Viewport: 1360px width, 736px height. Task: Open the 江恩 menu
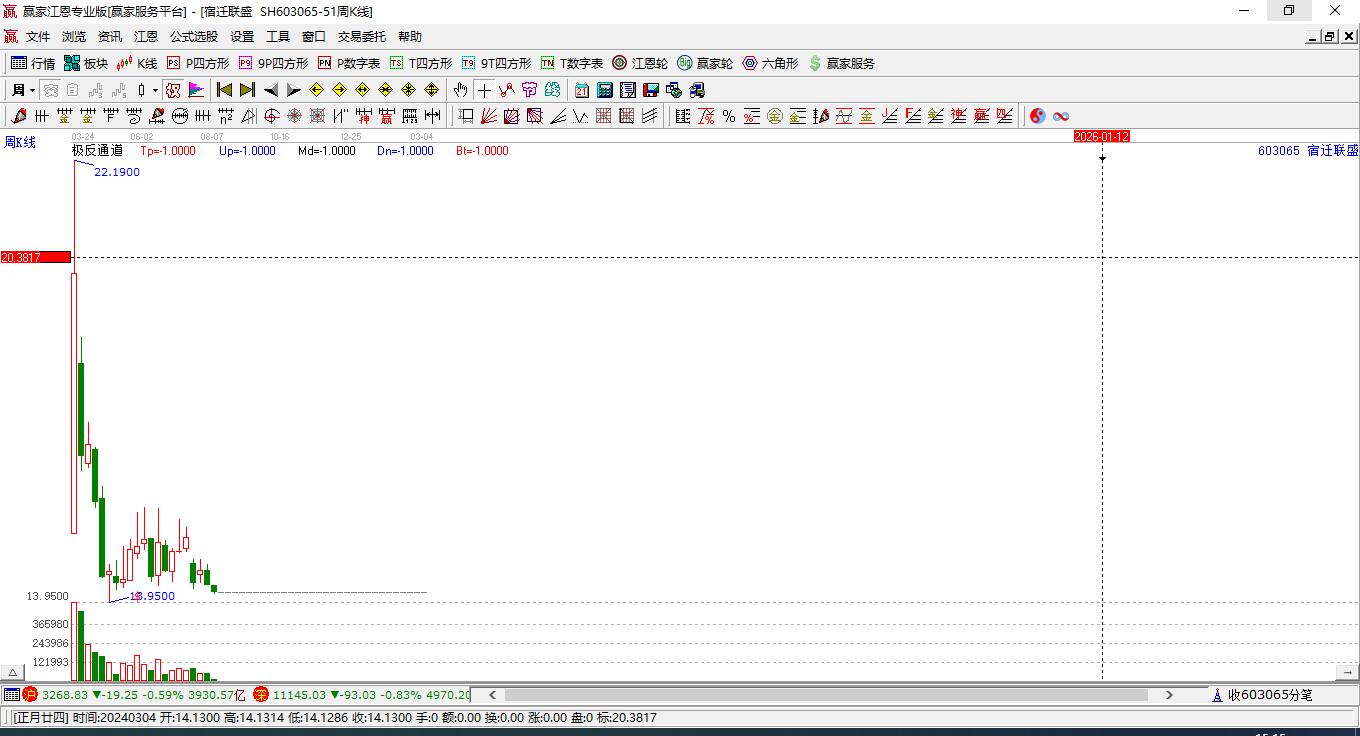(146, 37)
